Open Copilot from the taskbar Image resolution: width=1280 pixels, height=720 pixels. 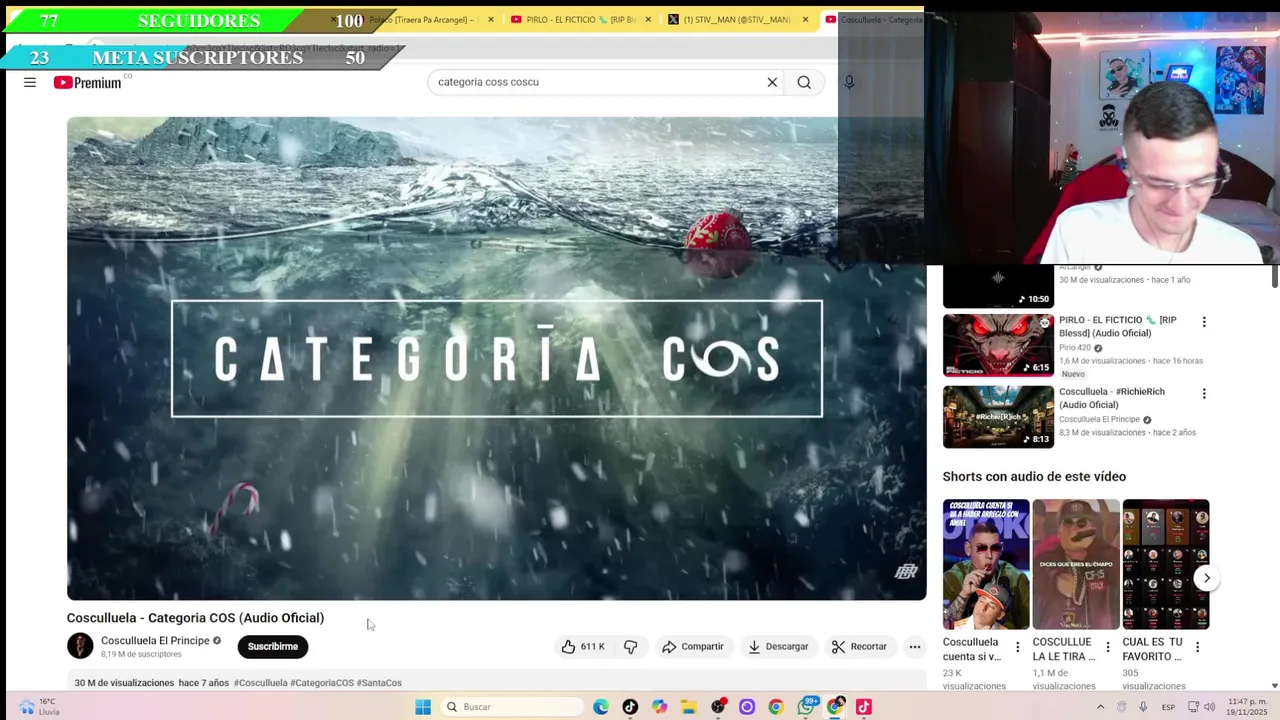tap(659, 707)
